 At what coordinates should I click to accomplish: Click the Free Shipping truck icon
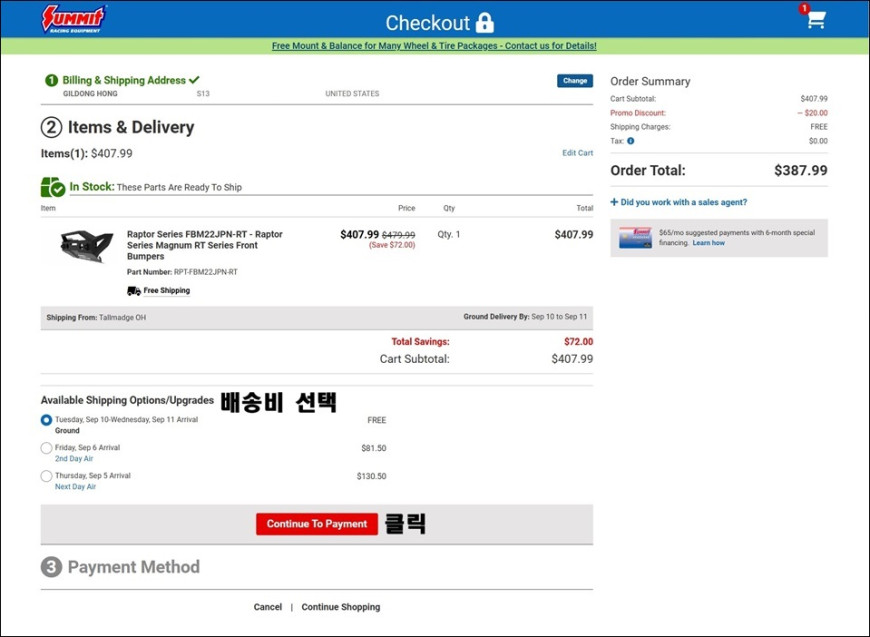coord(134,291)
